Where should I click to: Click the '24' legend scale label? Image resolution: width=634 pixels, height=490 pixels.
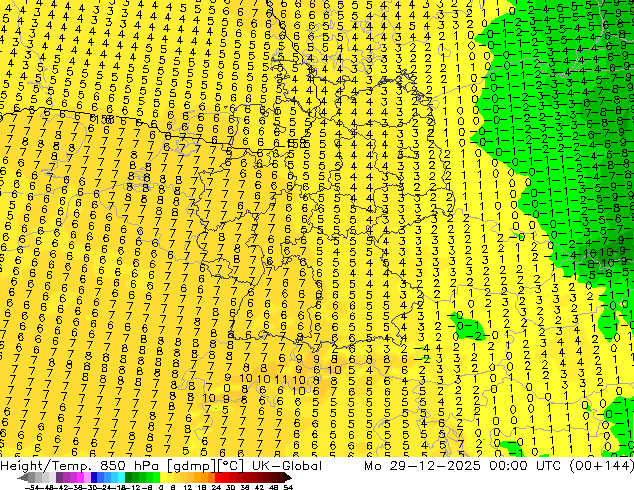[216, 488]
